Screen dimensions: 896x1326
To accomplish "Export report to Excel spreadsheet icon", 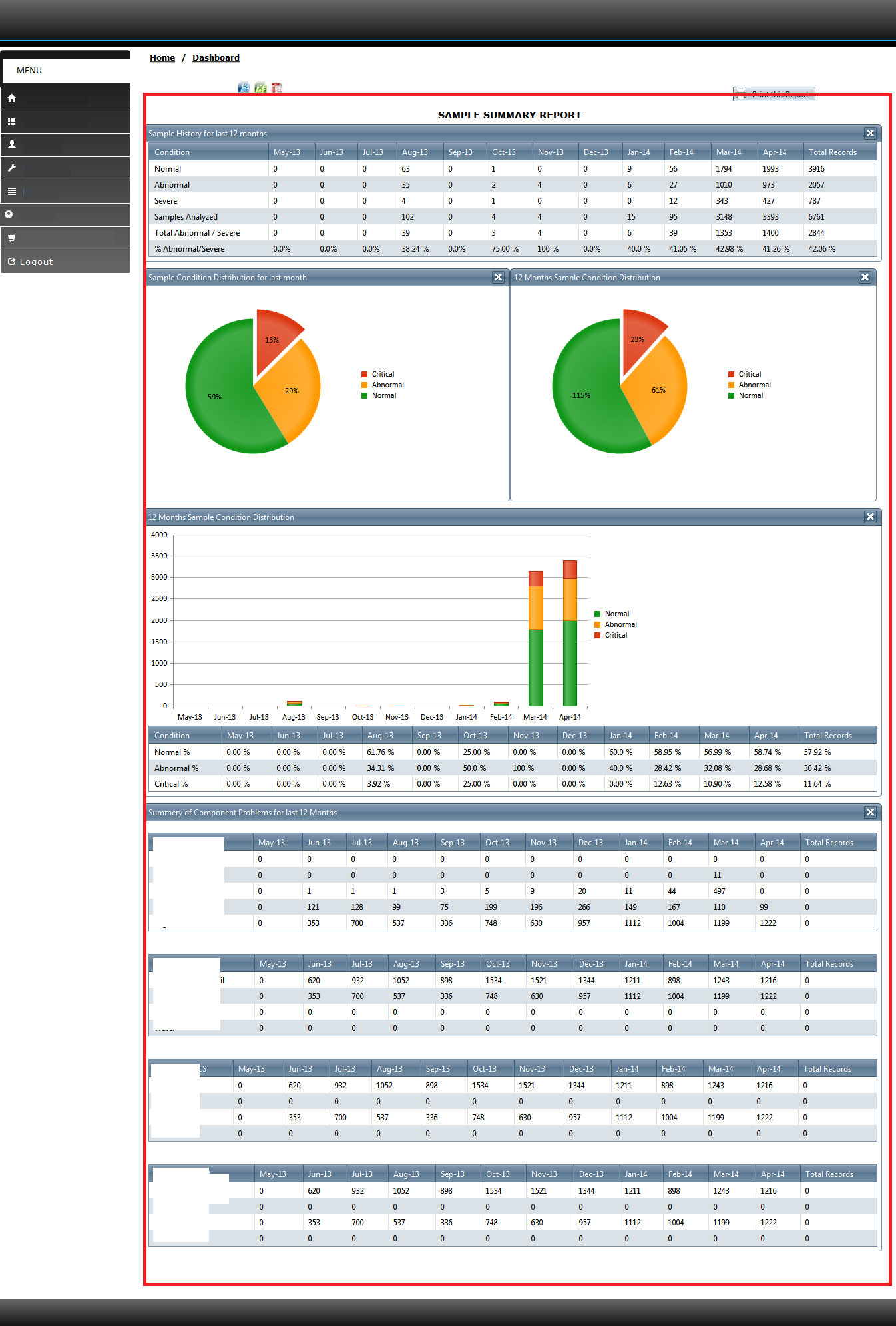I will point(260,87).
